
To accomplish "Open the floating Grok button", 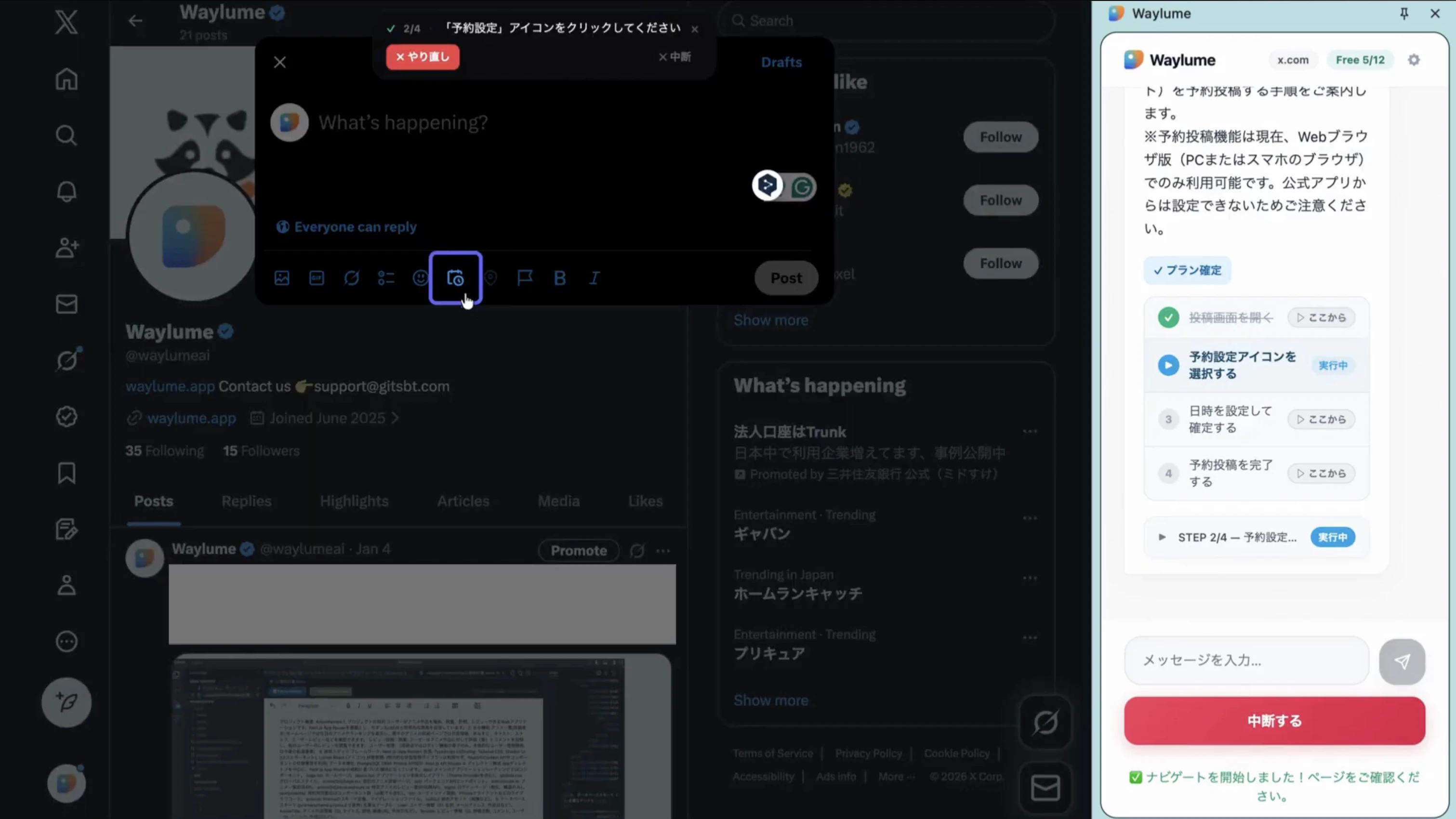I will pos(1045,722).
